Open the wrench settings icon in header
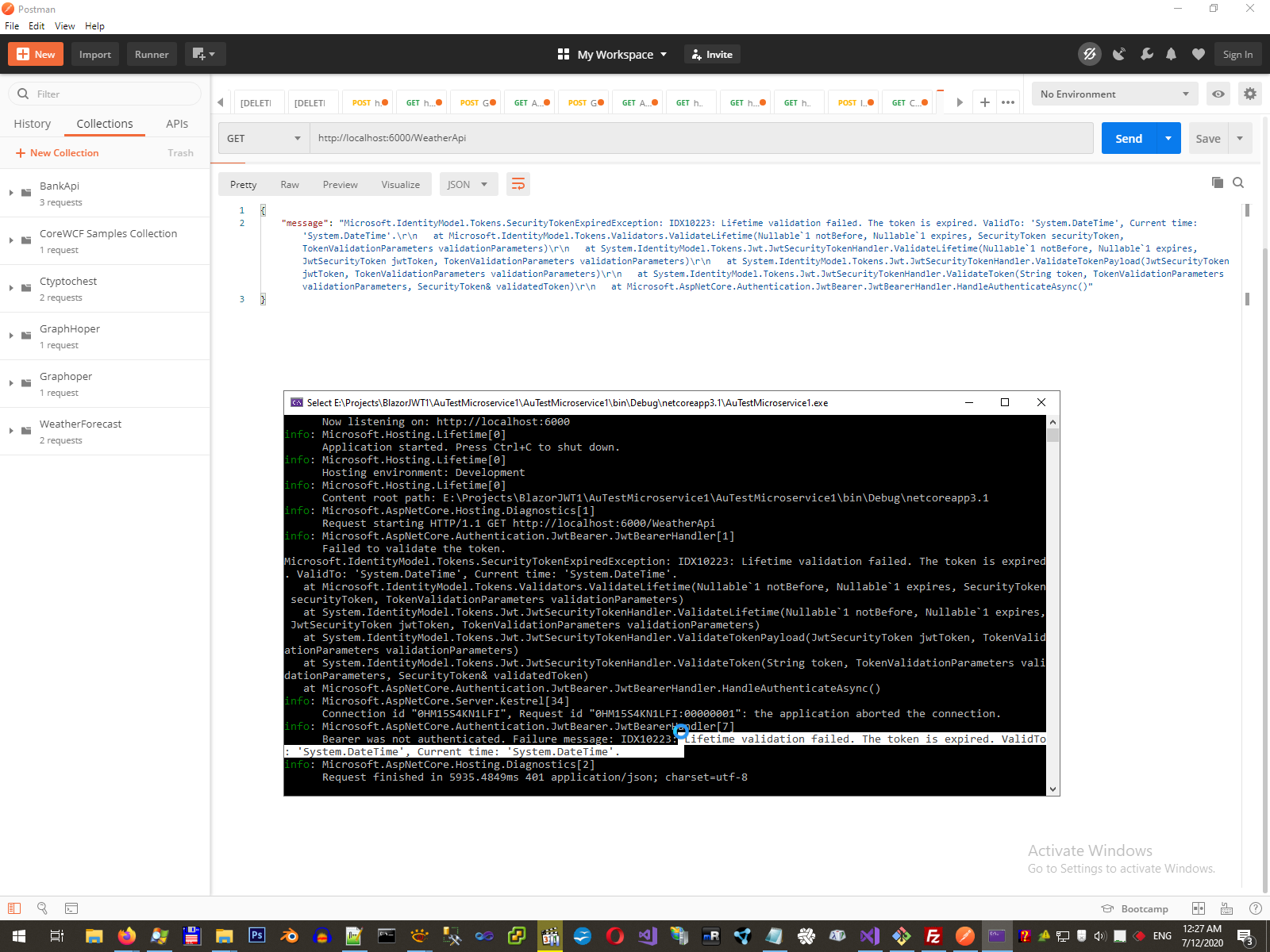Screen dimensions: 1270x952 pos(1146,54)
